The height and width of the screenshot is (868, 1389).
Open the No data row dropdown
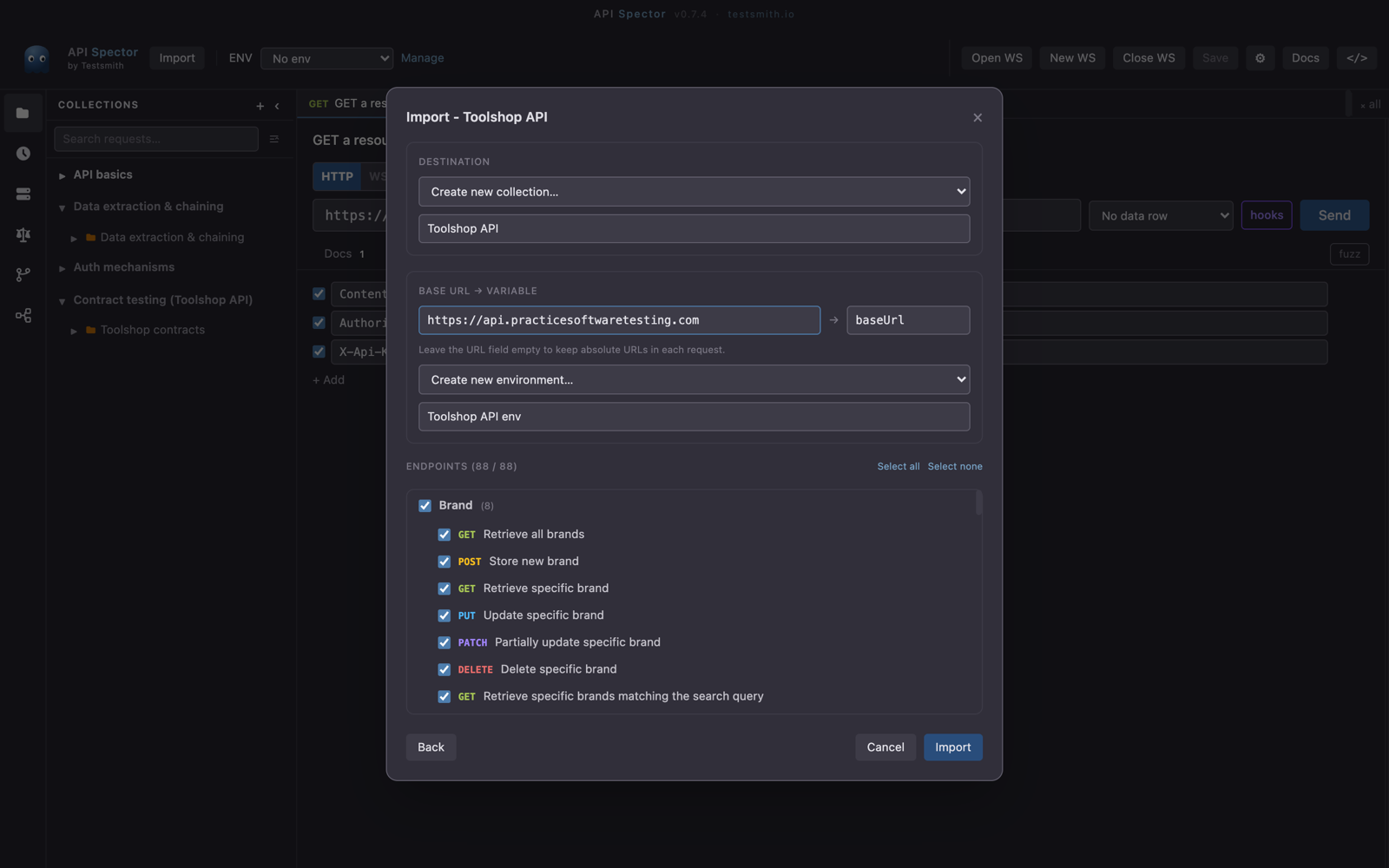click(1161, 215)
